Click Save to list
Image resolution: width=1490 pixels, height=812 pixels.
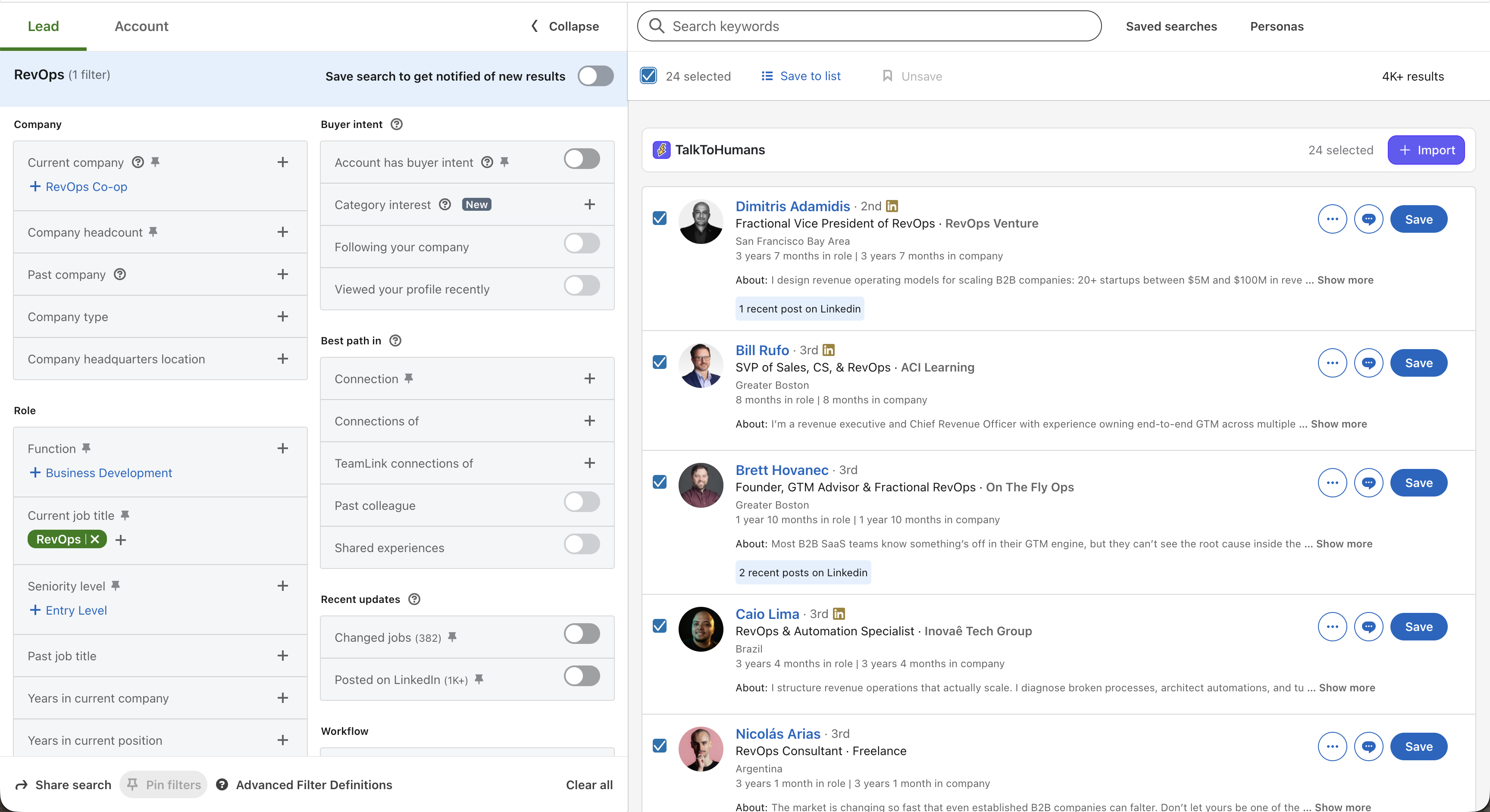click(801, 76)
